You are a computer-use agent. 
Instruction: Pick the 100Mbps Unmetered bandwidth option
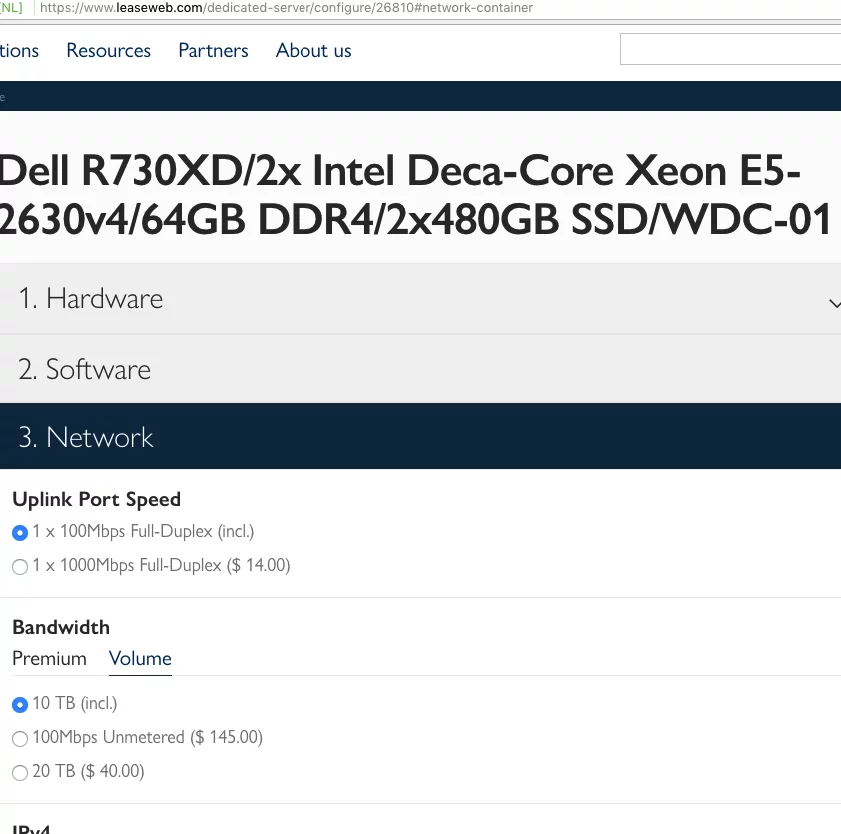click(20, 739)
